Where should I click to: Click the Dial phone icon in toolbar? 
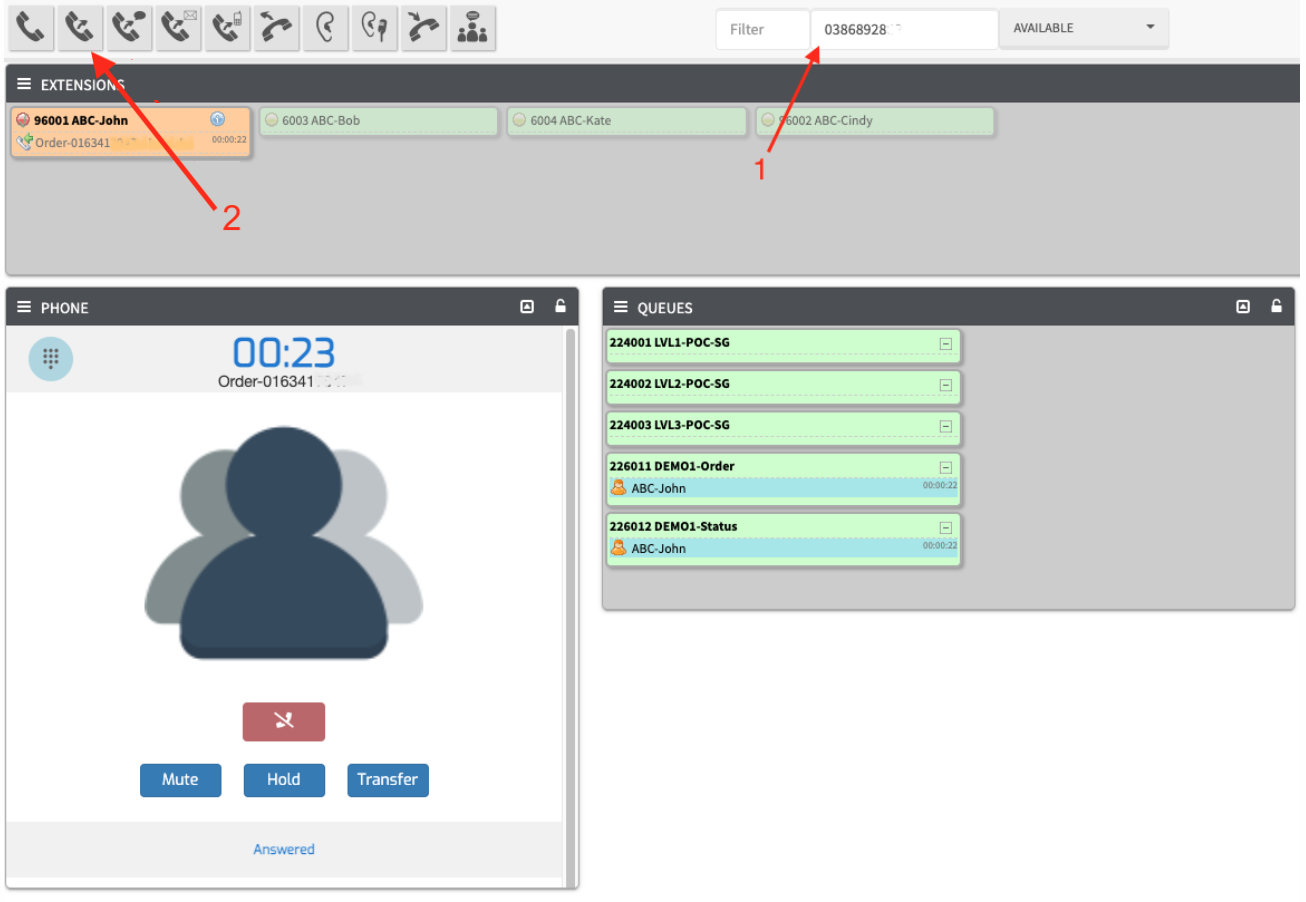(31, 29)
